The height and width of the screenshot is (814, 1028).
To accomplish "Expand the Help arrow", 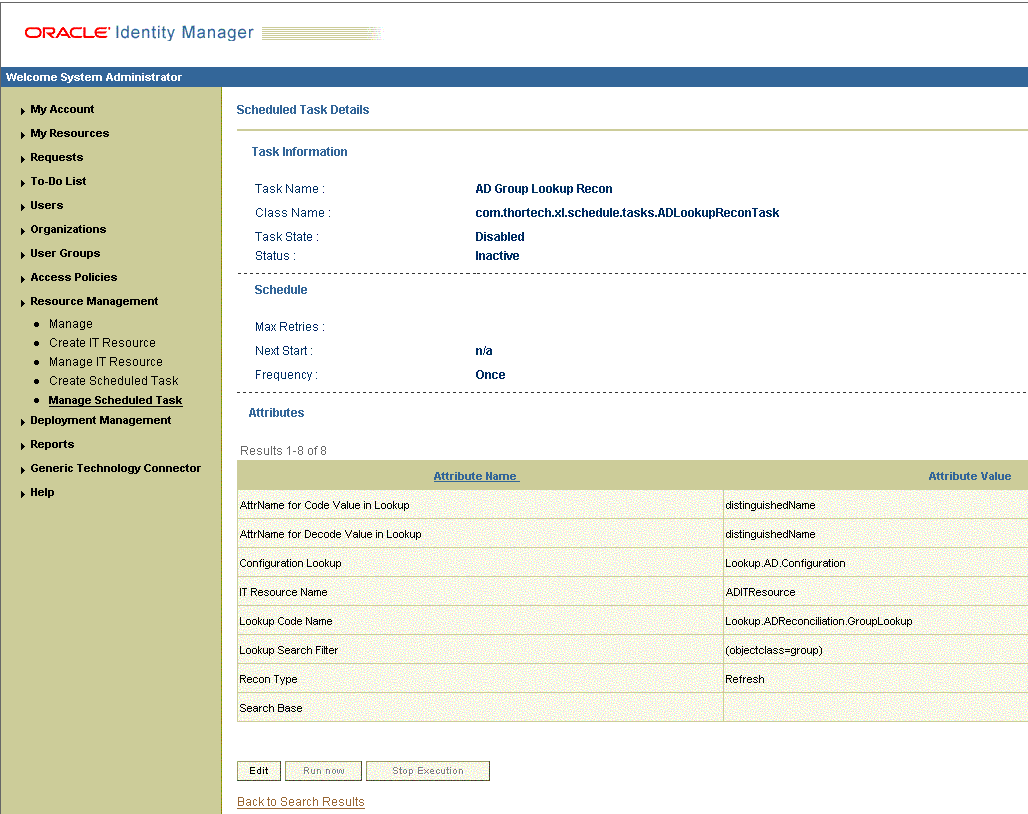I will coord(23,494).
